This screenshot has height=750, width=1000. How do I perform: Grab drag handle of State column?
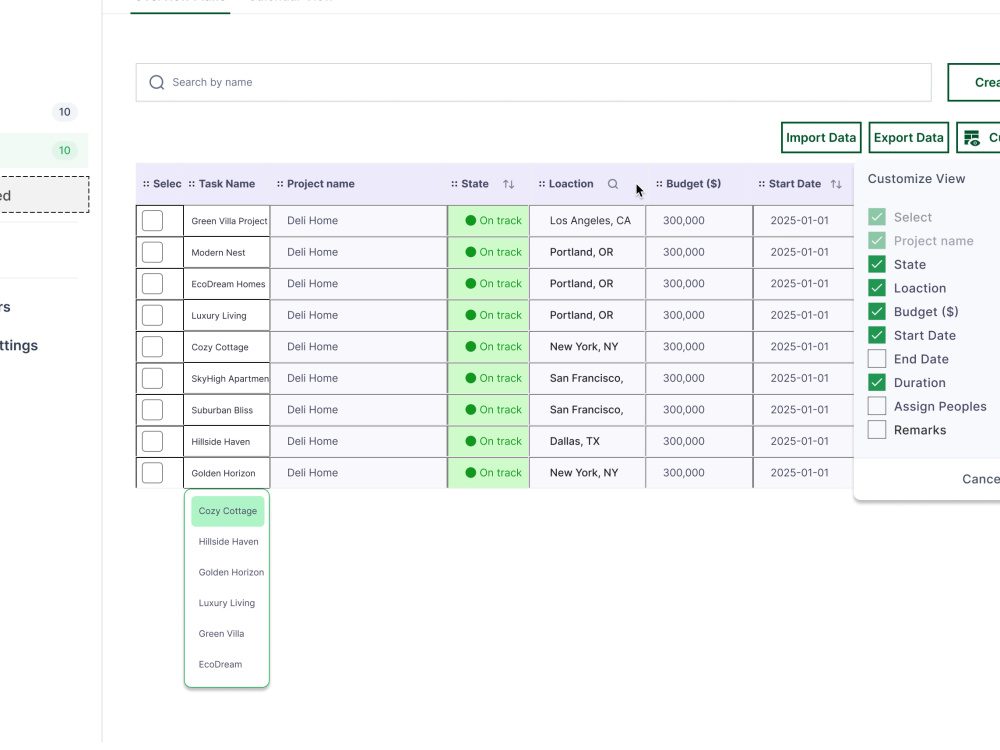[454, 184]
